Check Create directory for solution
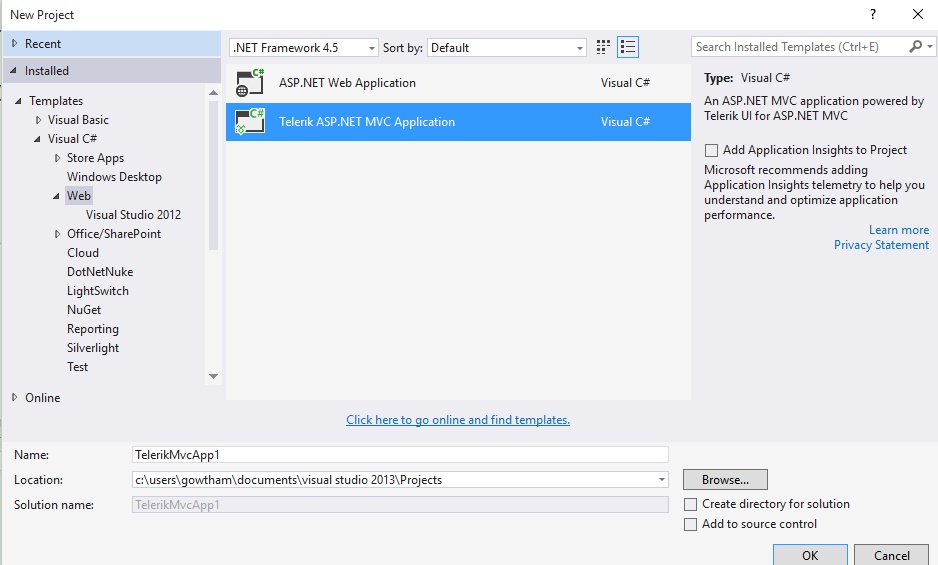The image size is (938, 565). click(x=690, y=505)
